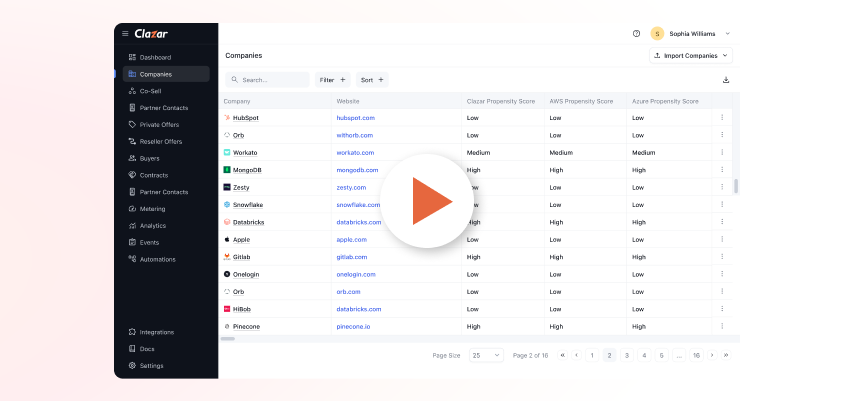Click the Website column header

click(x=348, y=101)
